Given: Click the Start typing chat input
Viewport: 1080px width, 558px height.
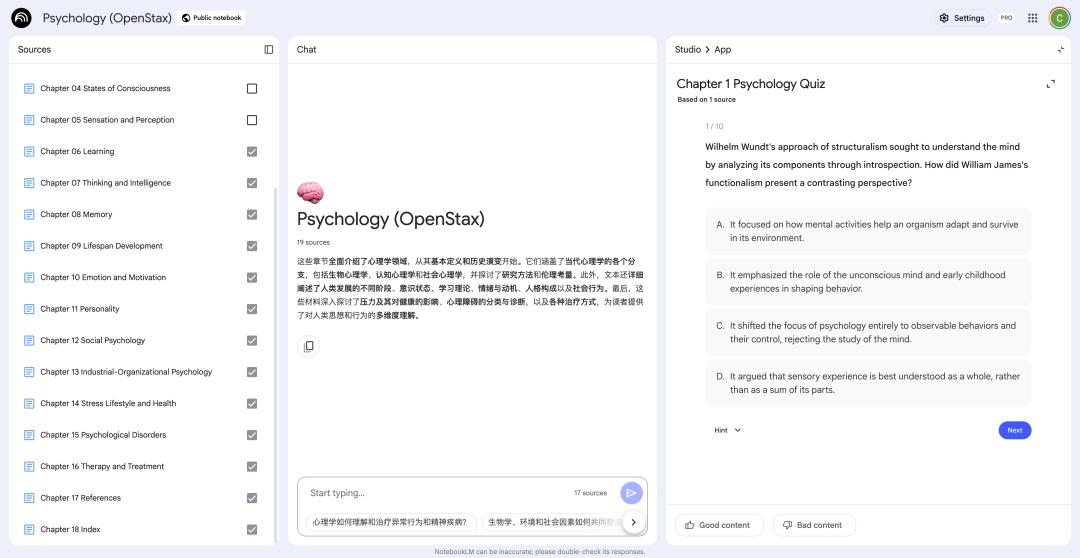Looking at the screenshot, I should pos(437,493).
